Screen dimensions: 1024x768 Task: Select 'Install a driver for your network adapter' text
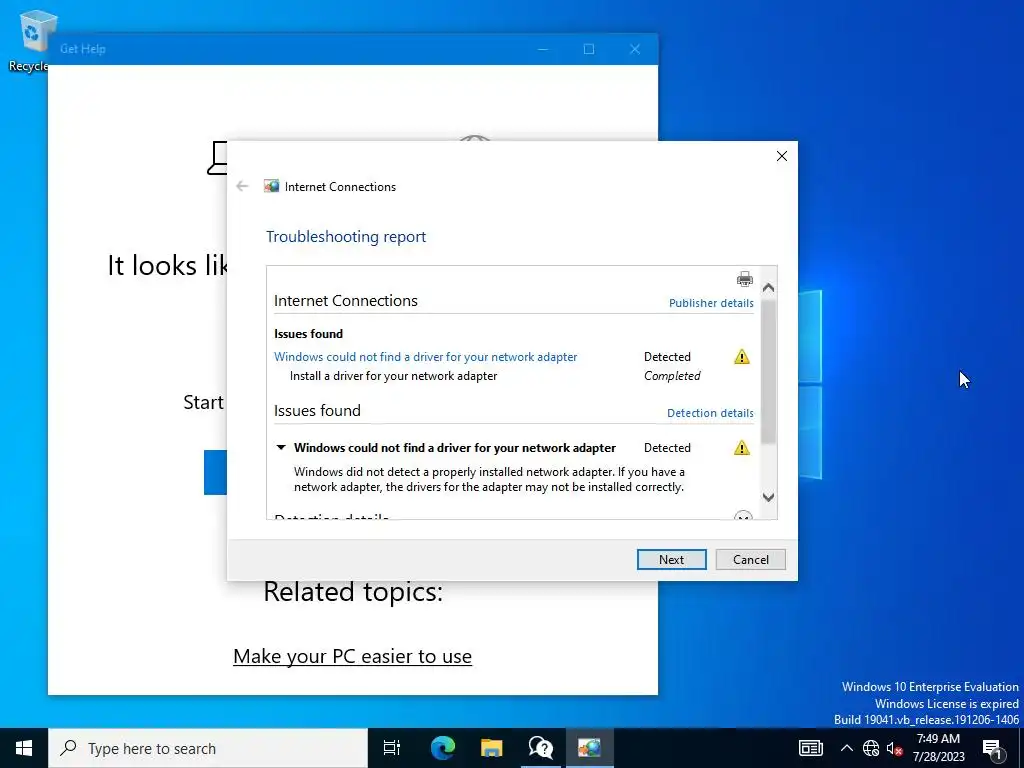393,376
